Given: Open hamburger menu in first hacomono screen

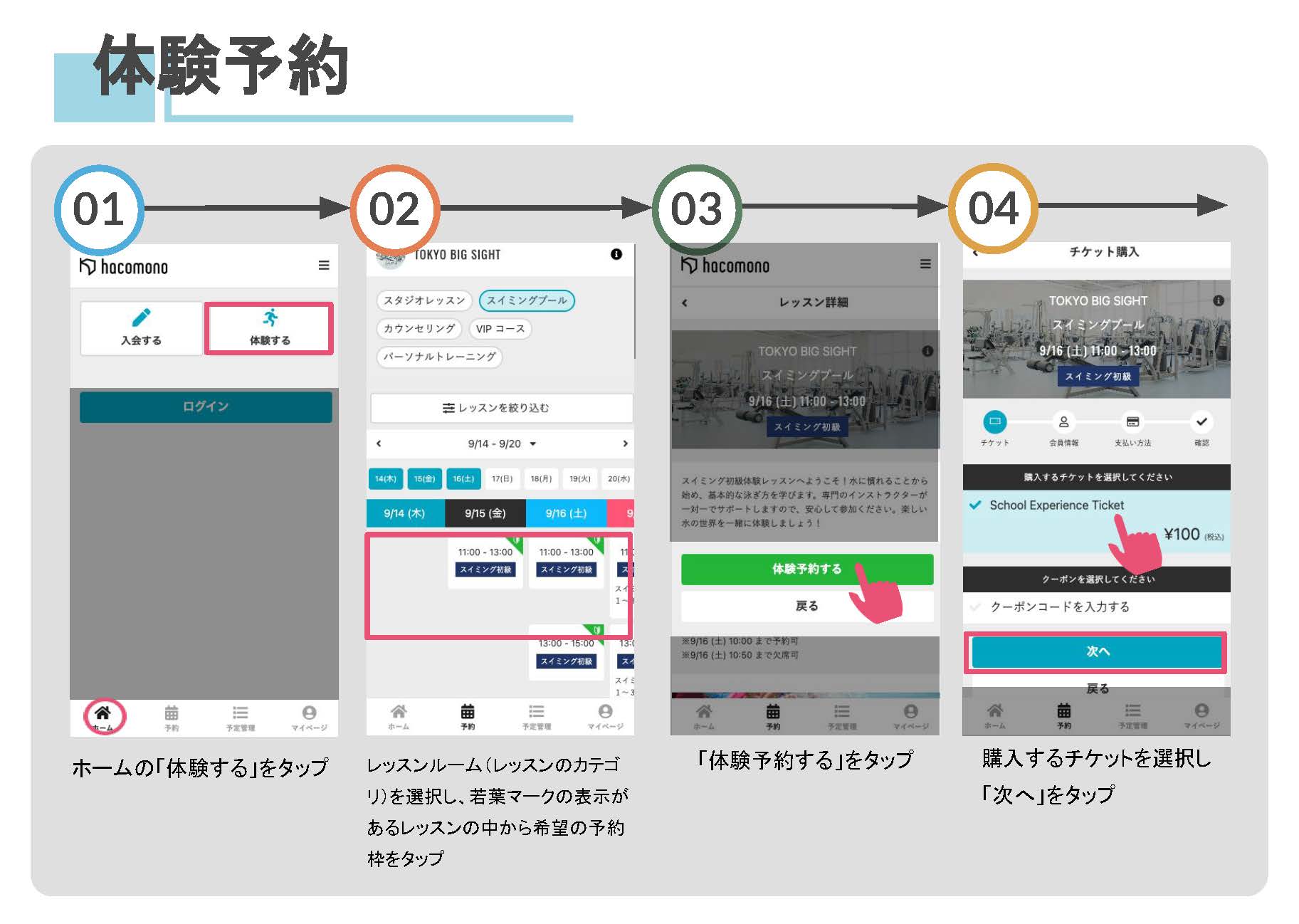Looking at the screenshot, I should point(324,266).
